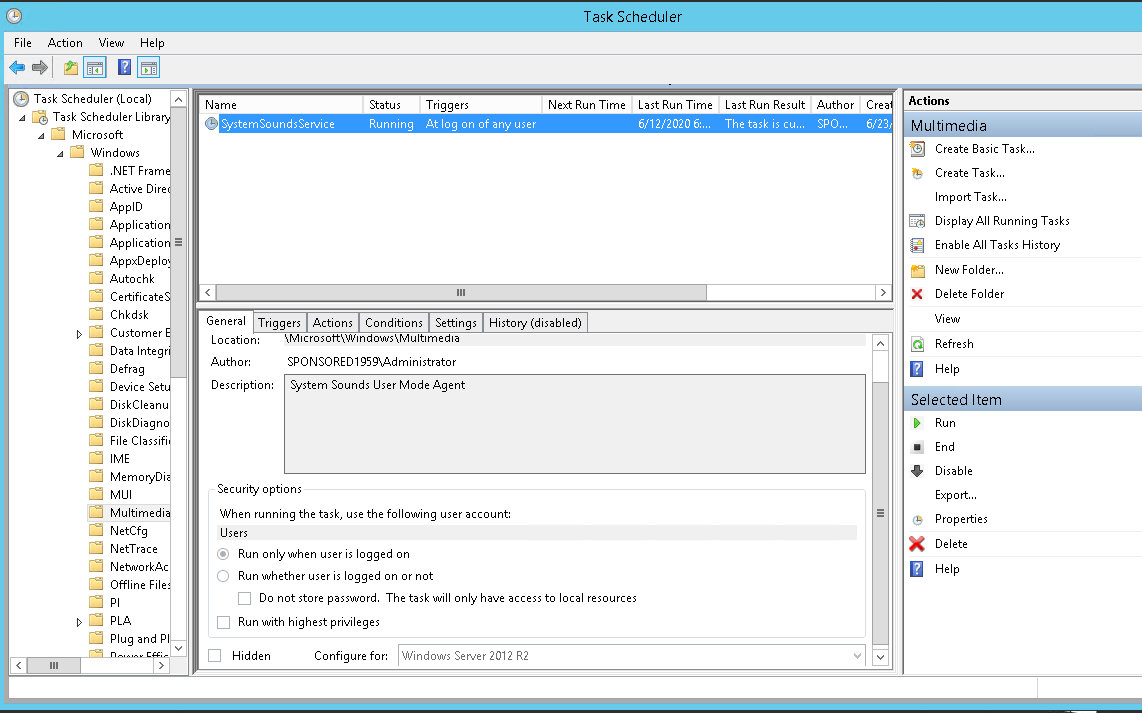Click the green Run icon
The image size is (1142, 713).
(917, 423)
